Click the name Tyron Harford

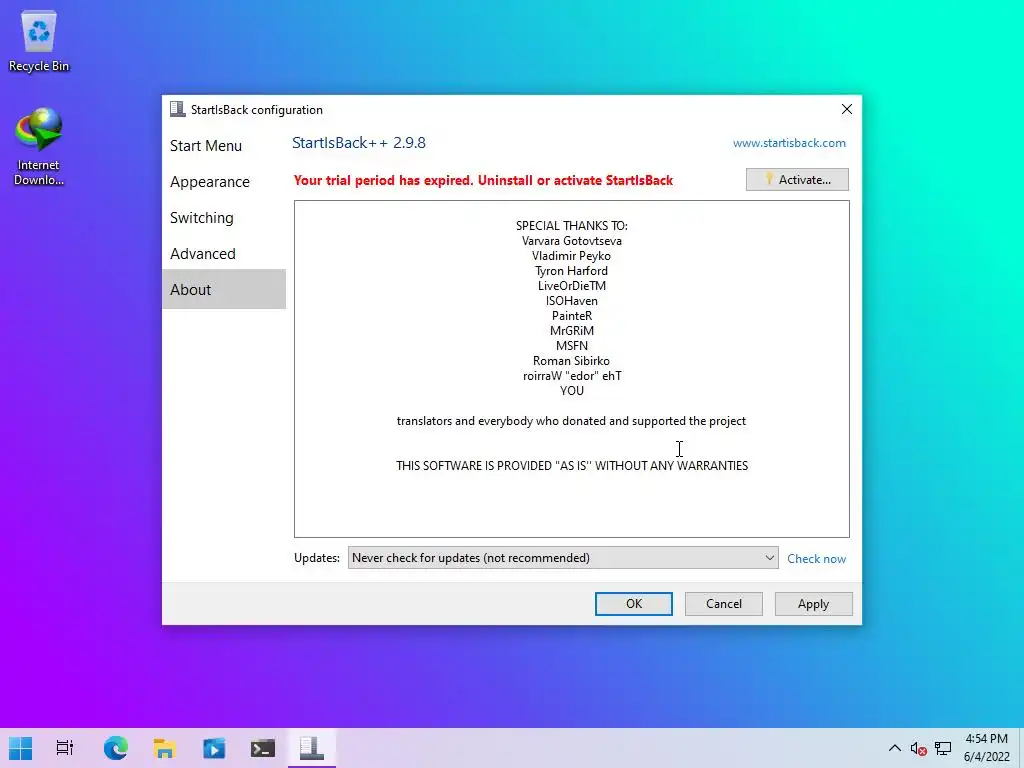[571, 271]
